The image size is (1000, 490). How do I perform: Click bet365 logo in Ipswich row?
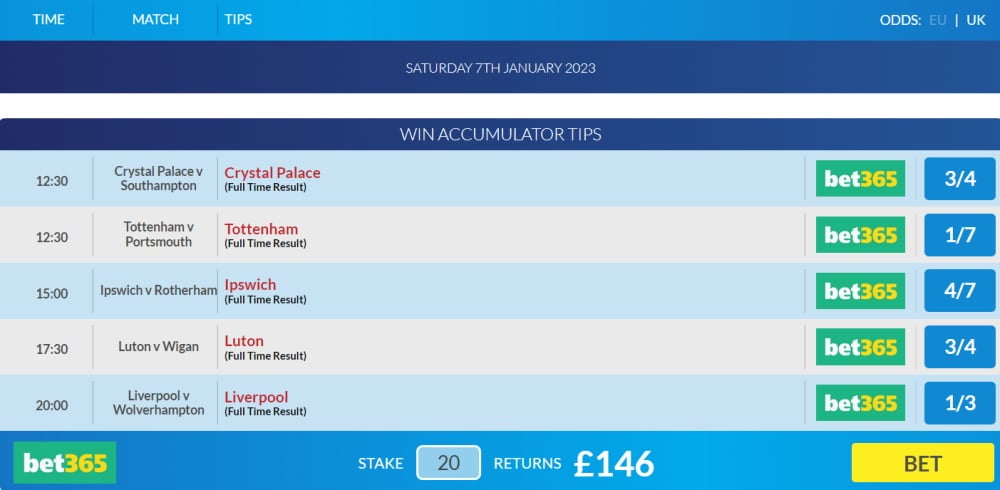(x=860, y=291)
